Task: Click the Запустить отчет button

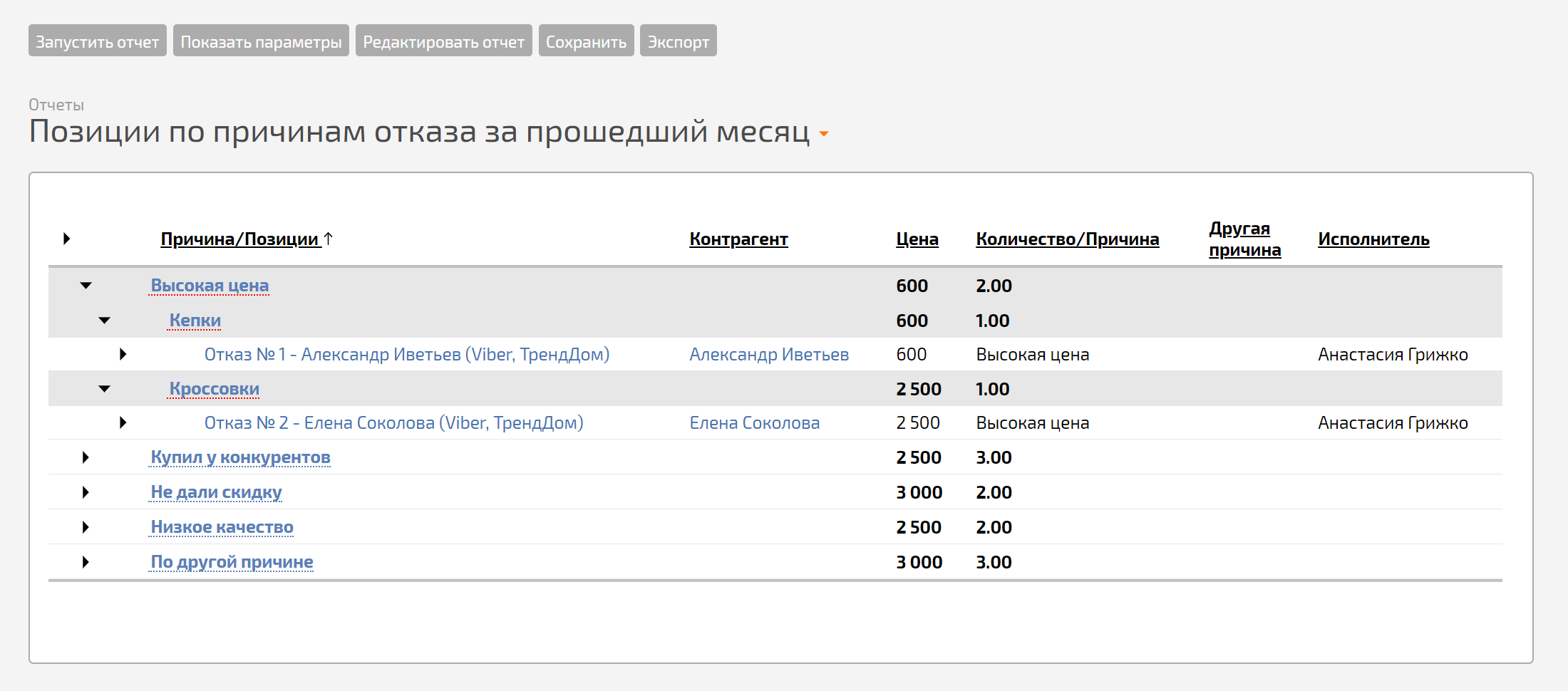Action: pos(98,41)
